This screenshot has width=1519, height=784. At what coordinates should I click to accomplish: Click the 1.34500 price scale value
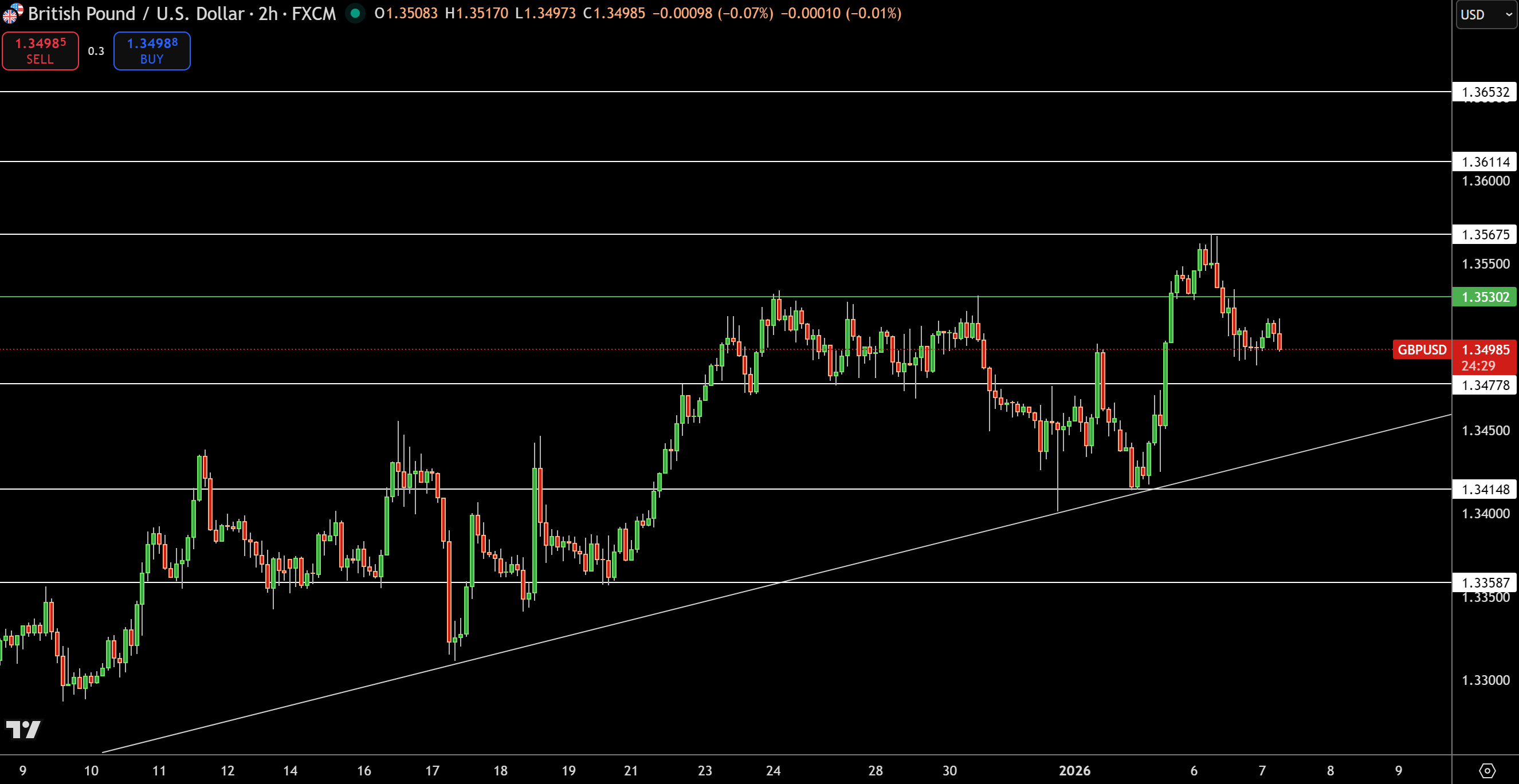tap(1485, 430)
